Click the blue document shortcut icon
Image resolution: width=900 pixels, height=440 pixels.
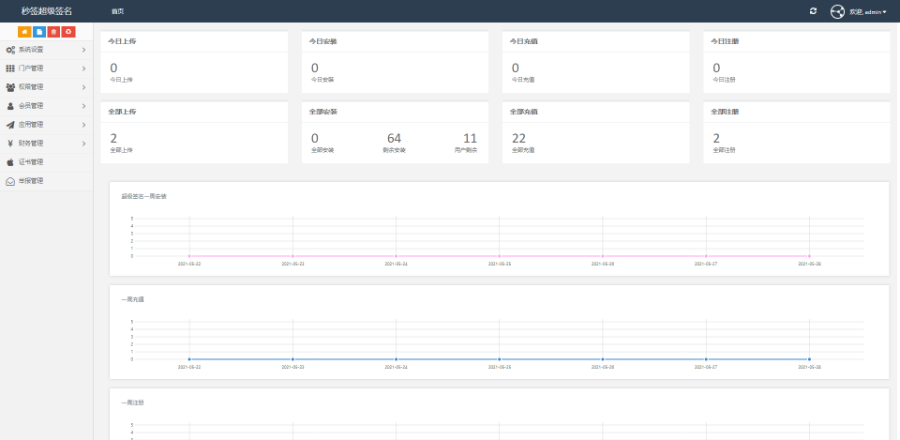tap(39, 33)
